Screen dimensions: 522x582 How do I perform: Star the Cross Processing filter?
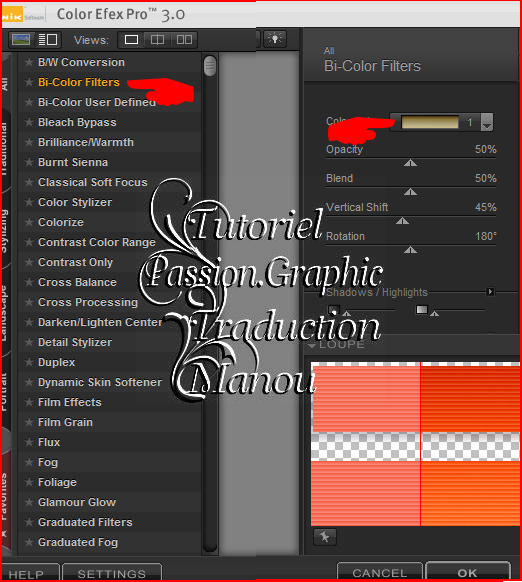pos(29,302)
